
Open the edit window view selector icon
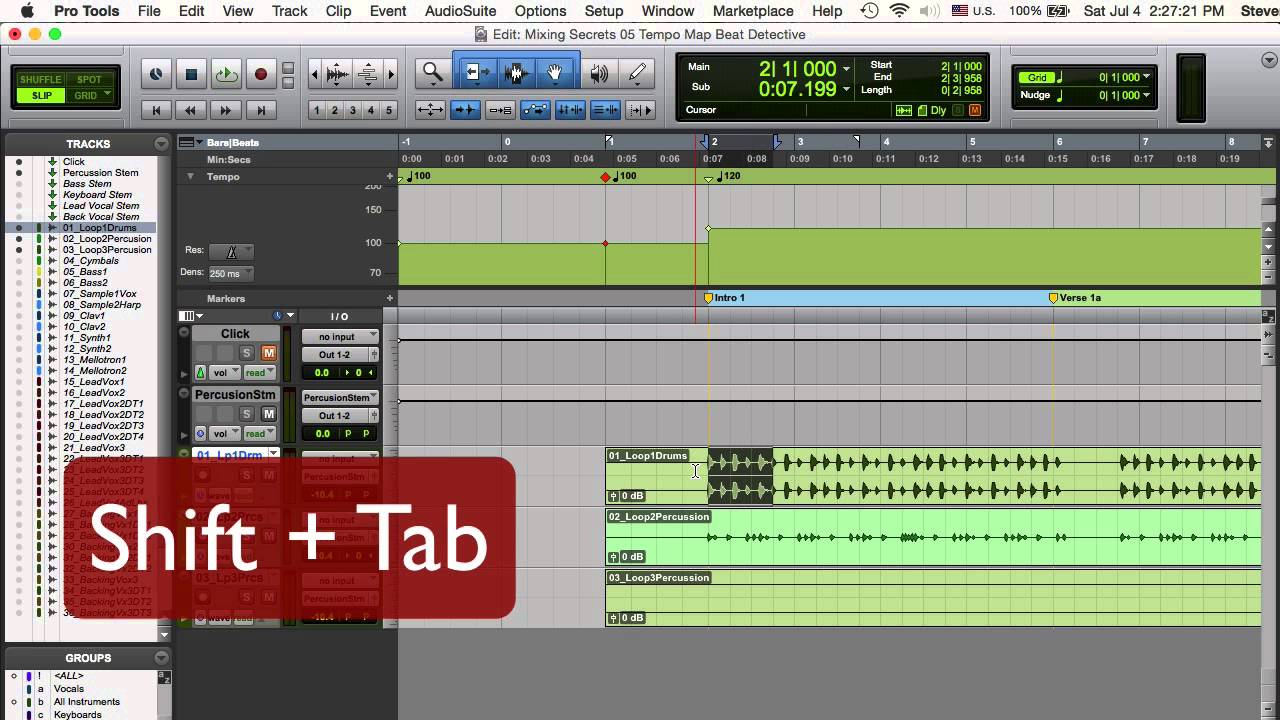(189, 316)
